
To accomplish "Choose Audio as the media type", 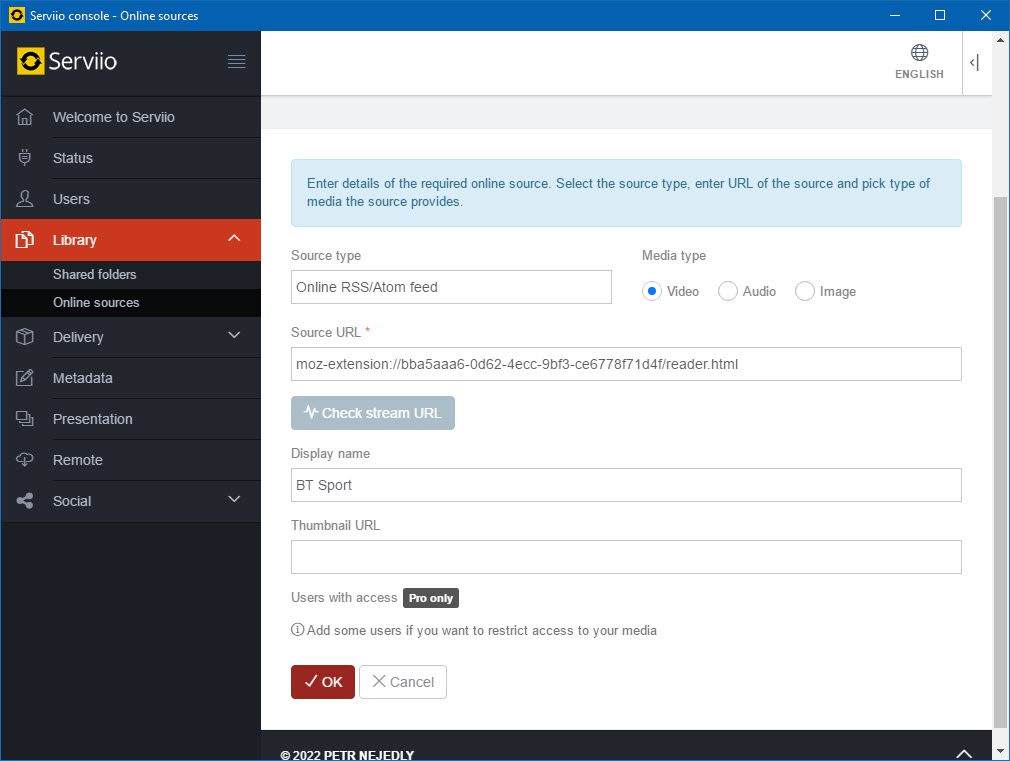I will pos(728,291).
